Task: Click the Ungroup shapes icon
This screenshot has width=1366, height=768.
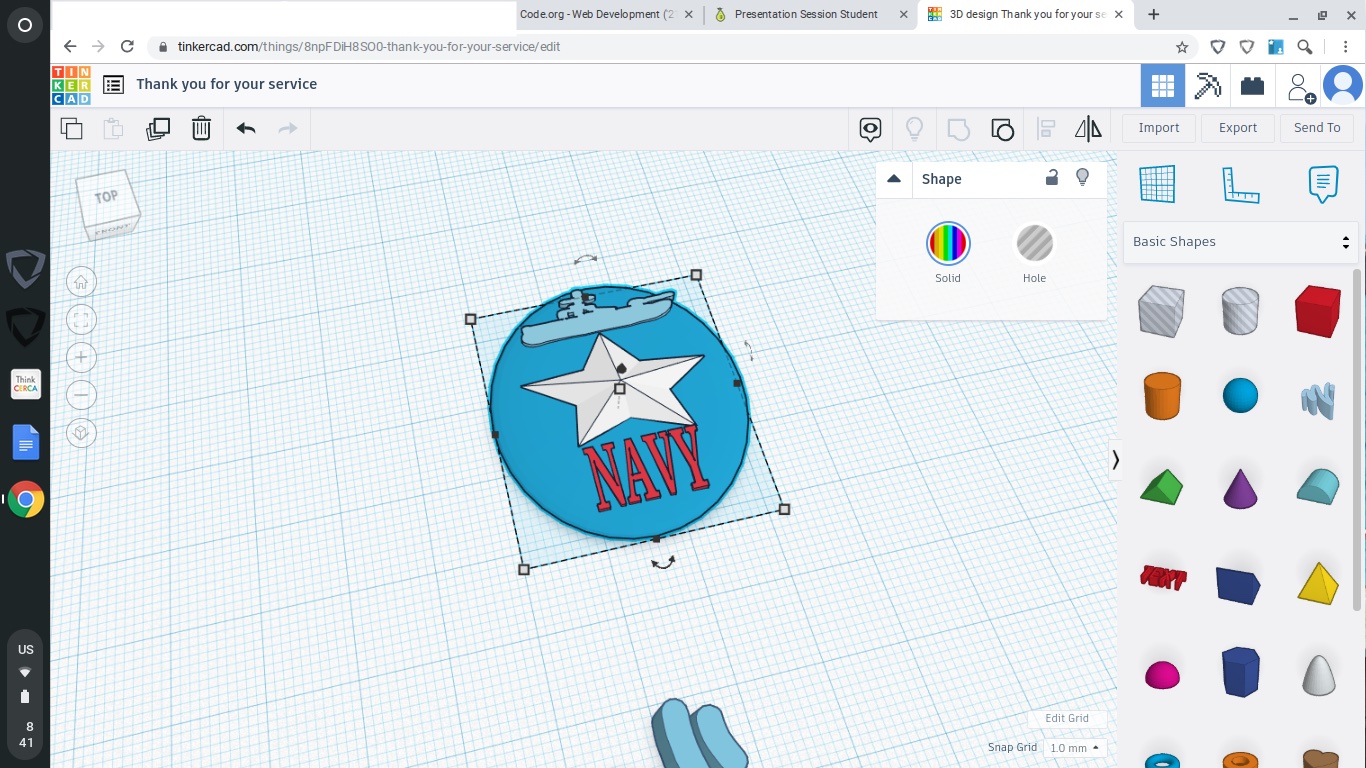Action: 1002,129
